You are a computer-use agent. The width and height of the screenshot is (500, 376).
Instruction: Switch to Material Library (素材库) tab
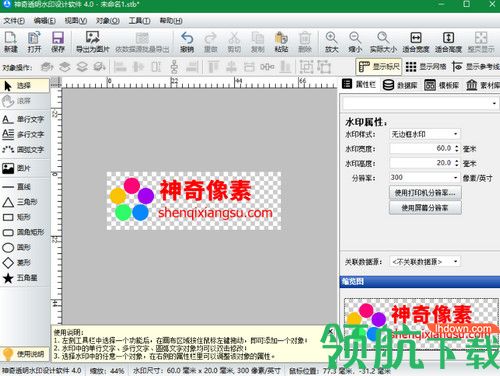(x=482, y=85)
